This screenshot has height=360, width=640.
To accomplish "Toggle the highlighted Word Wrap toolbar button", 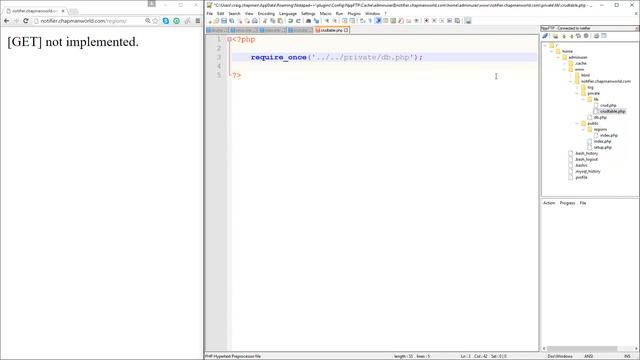I will (x=378, y=21).
